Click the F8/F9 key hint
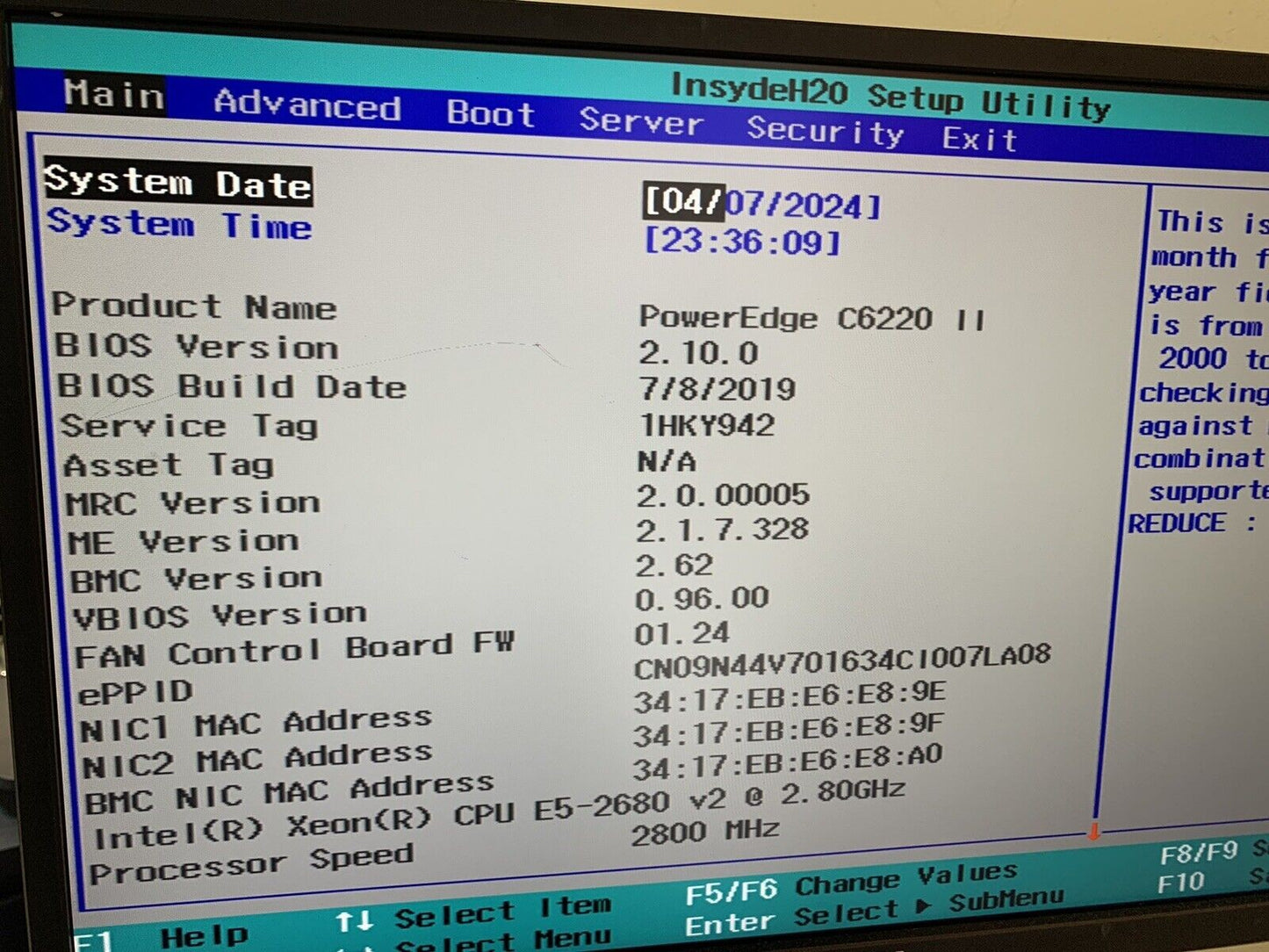1269x952 pixels. [1199, 852]
